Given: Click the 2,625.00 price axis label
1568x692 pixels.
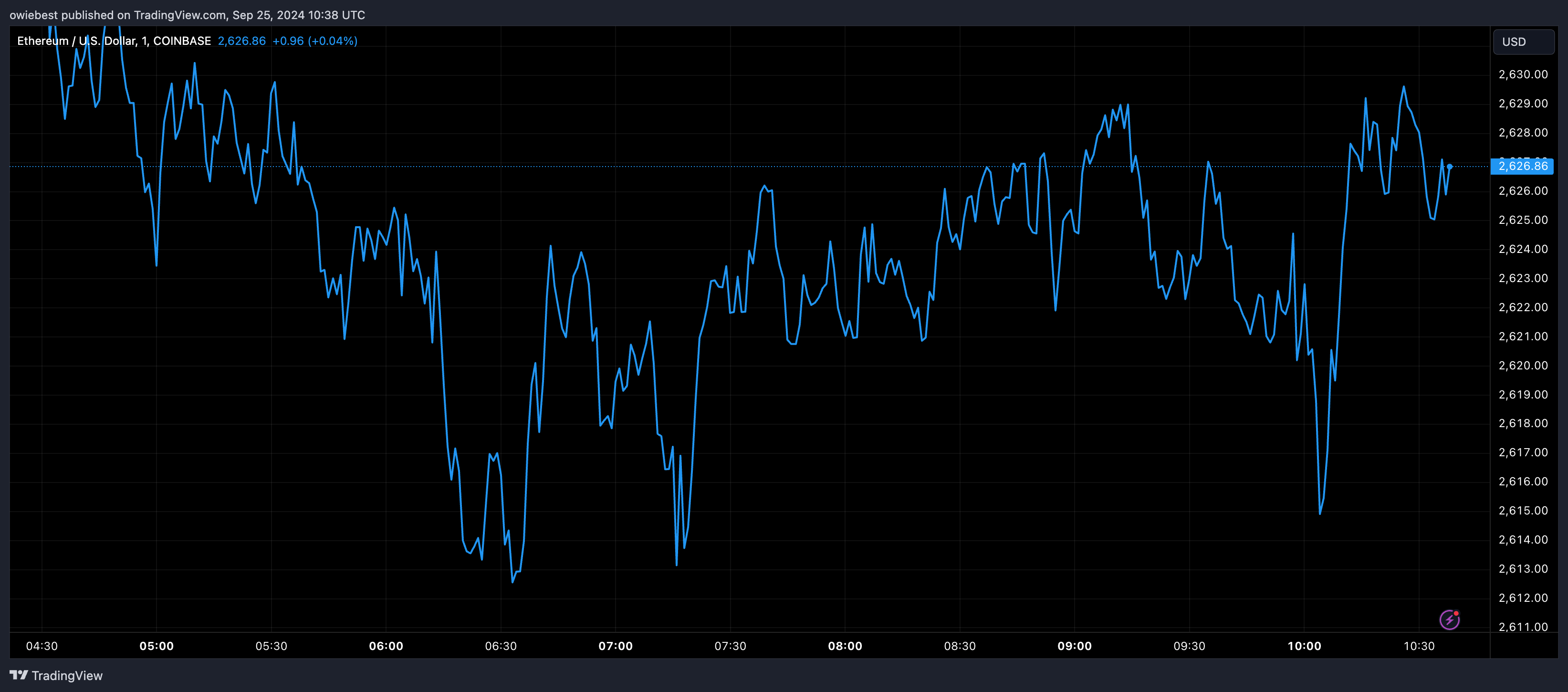Looking at the screenshot, I should [x=1523, y=220].
